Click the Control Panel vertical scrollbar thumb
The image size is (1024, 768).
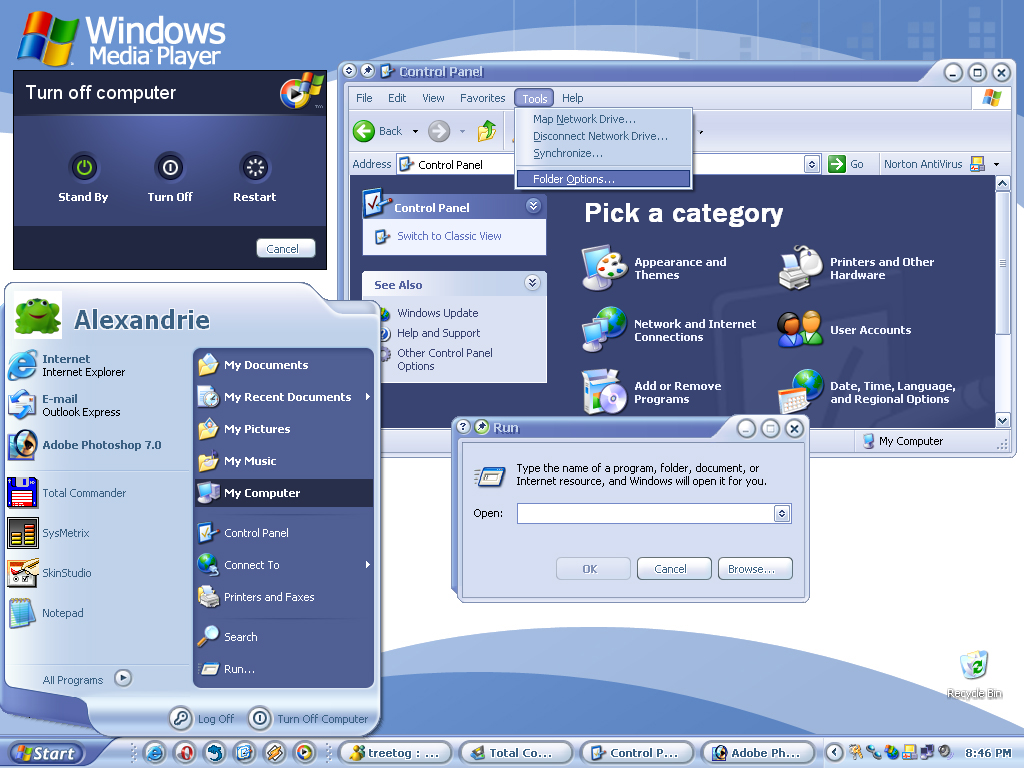[1002, 263]
